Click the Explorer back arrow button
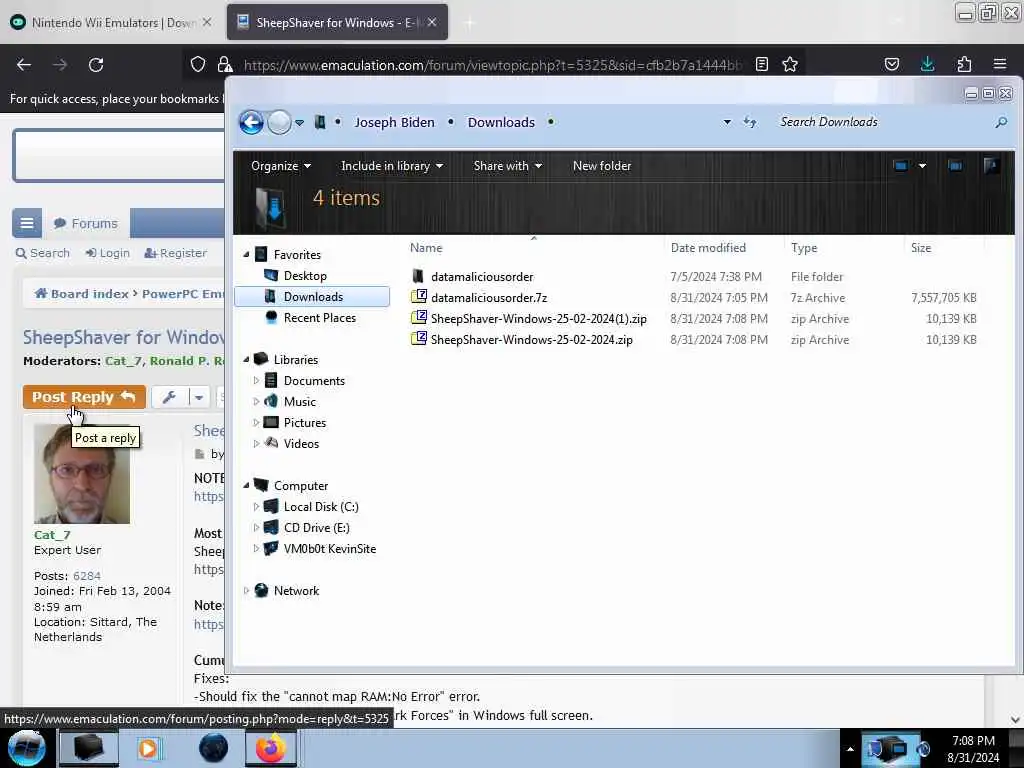 251,122
